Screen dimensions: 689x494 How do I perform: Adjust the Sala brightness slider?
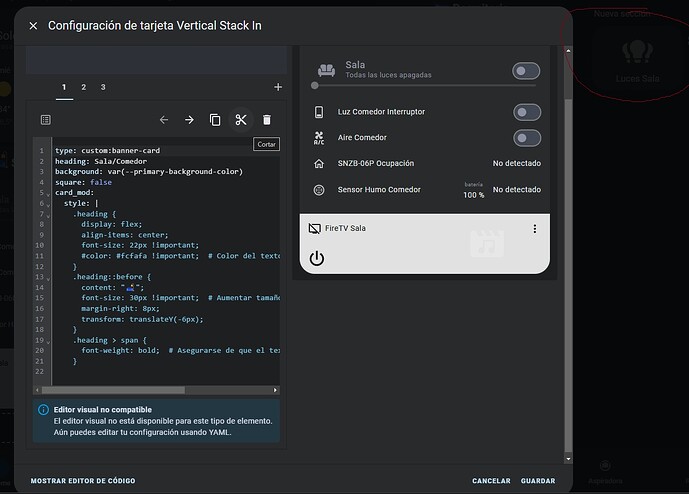click(424, 86)
